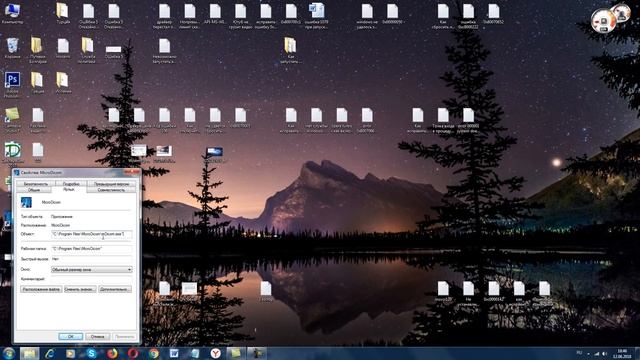This screenshot has width=640, height=360.
Task: Launch Firefox from the taskbar
Action: pos(112,353)
